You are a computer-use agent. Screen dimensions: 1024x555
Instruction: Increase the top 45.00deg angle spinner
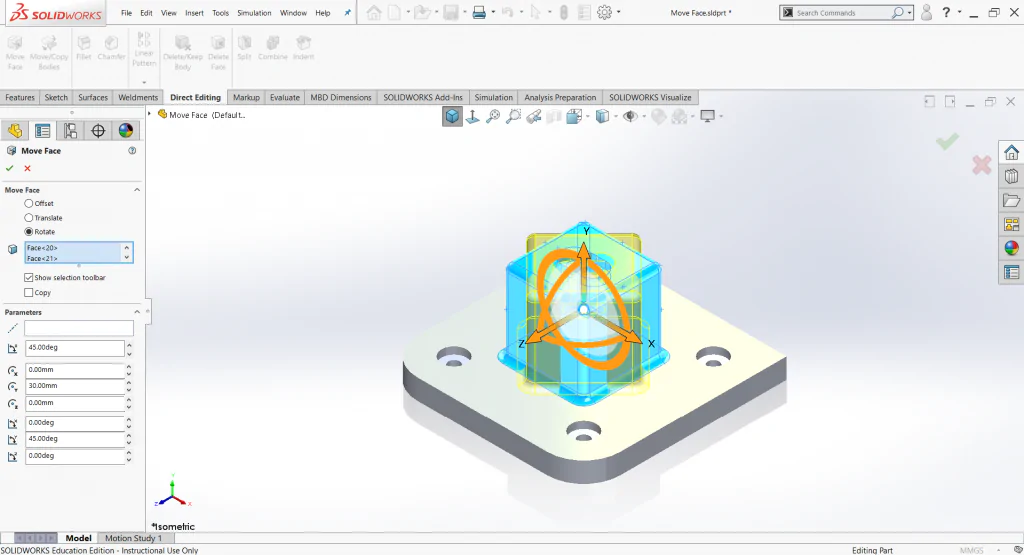coord(129,345)
